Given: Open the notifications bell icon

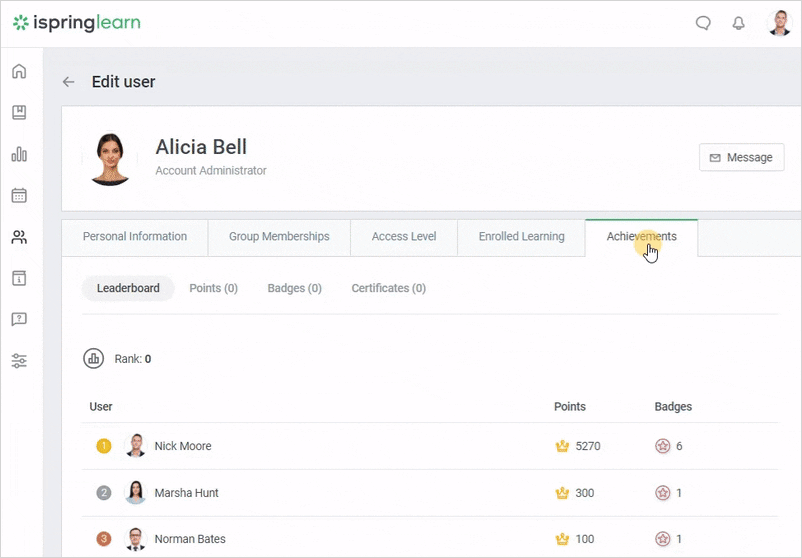Looking at the screenshot, I should coord(739,23).
